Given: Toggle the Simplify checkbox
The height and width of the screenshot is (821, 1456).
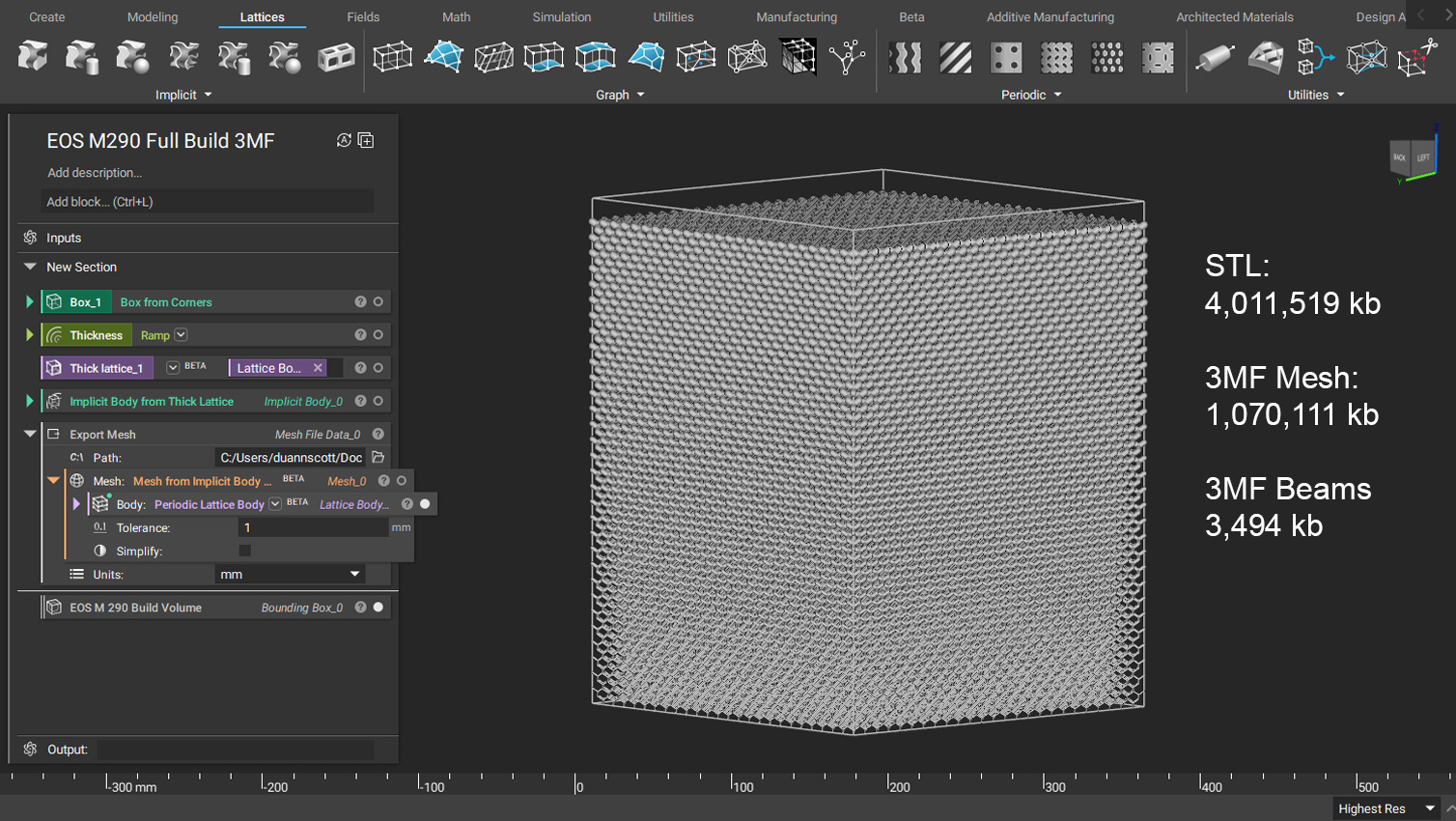Looking at the screenshot, I should tap(245, 551).
